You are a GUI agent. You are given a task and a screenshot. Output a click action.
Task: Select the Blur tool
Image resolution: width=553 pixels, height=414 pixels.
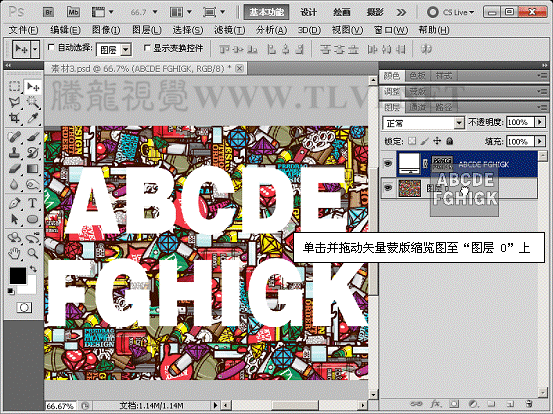(14, 184)
